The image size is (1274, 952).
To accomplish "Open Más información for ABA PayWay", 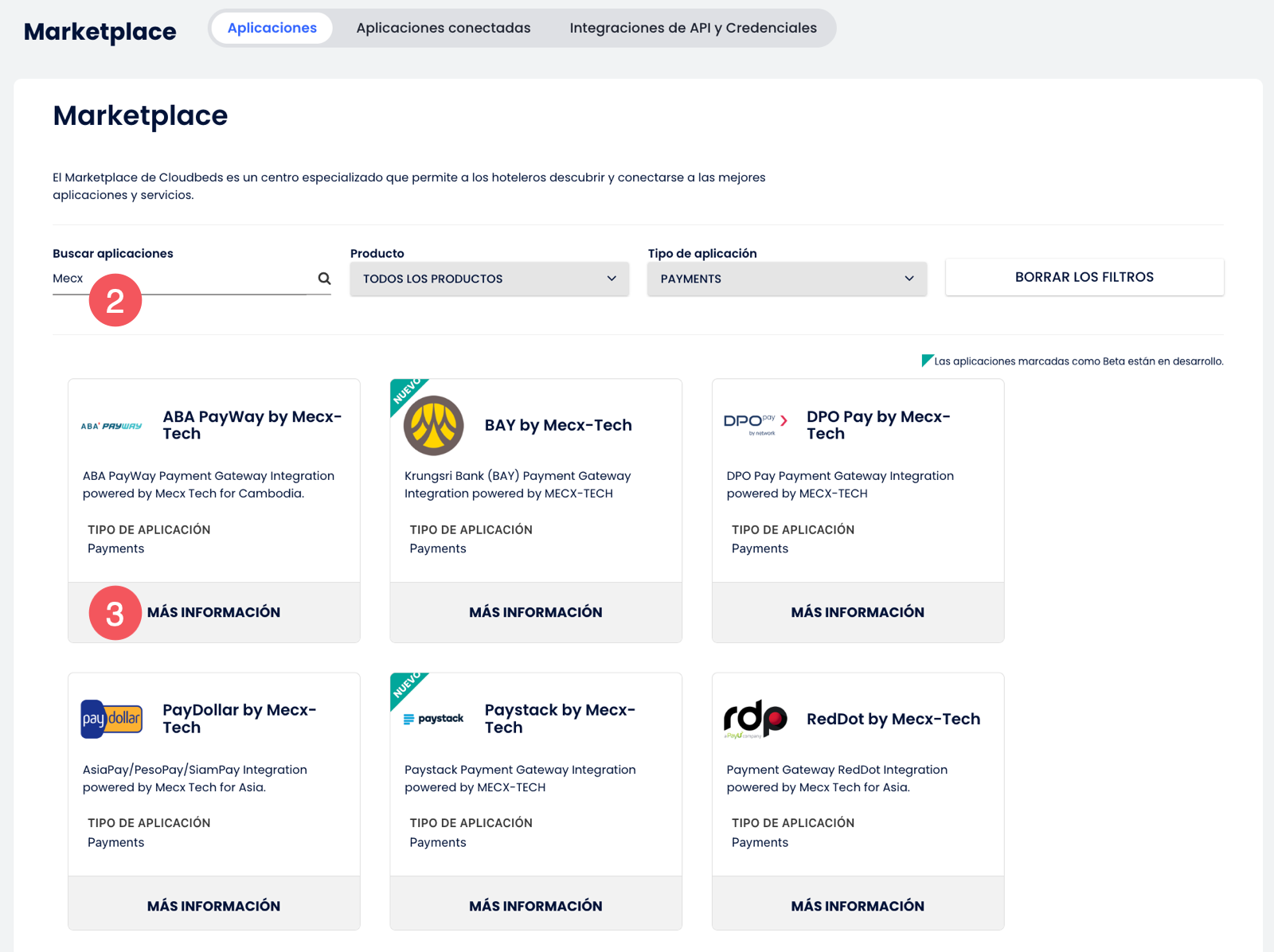I will pyautogui.click(x=213, y=612).
